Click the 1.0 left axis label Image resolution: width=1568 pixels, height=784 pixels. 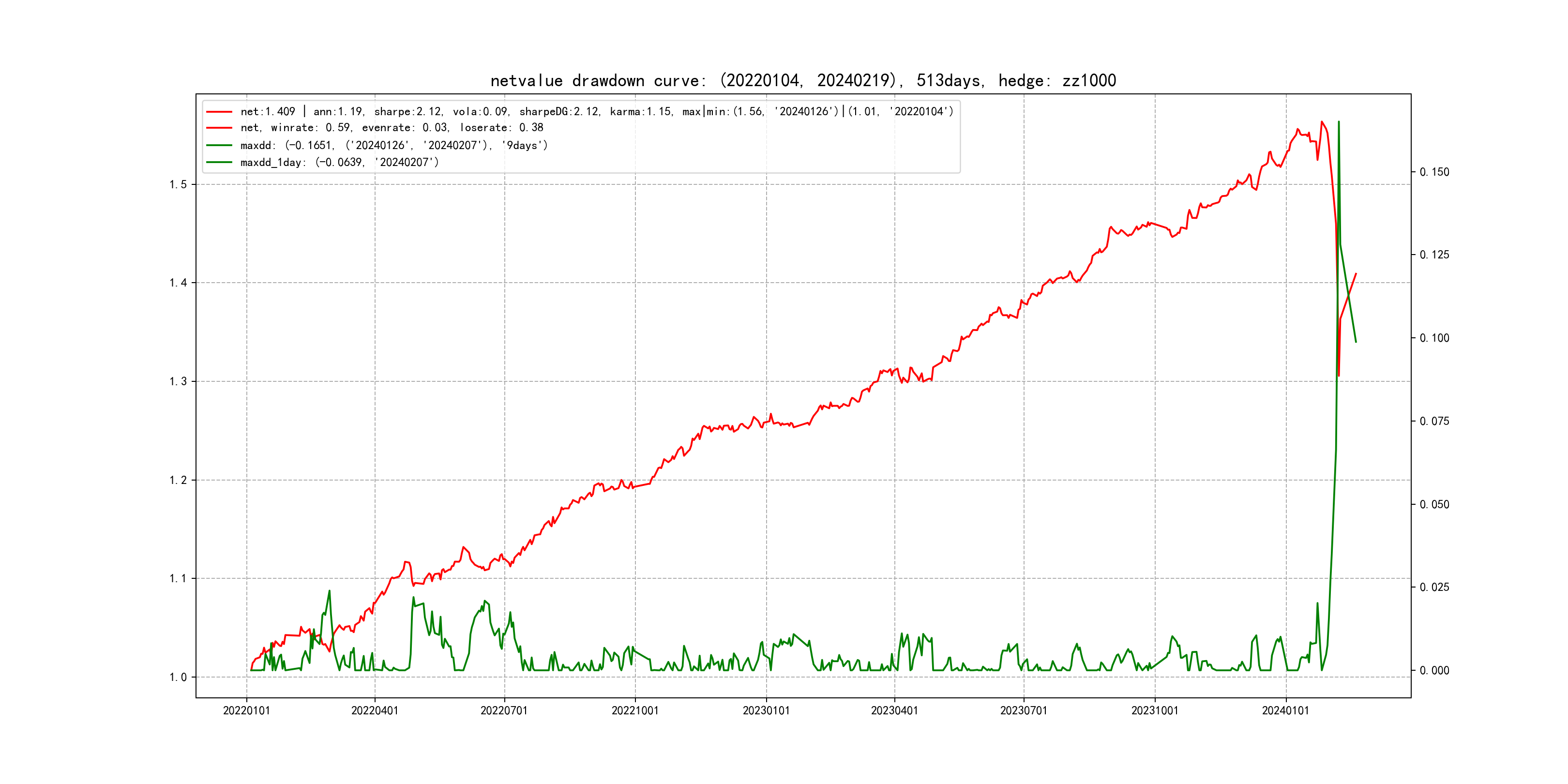(x=179, y=678)
